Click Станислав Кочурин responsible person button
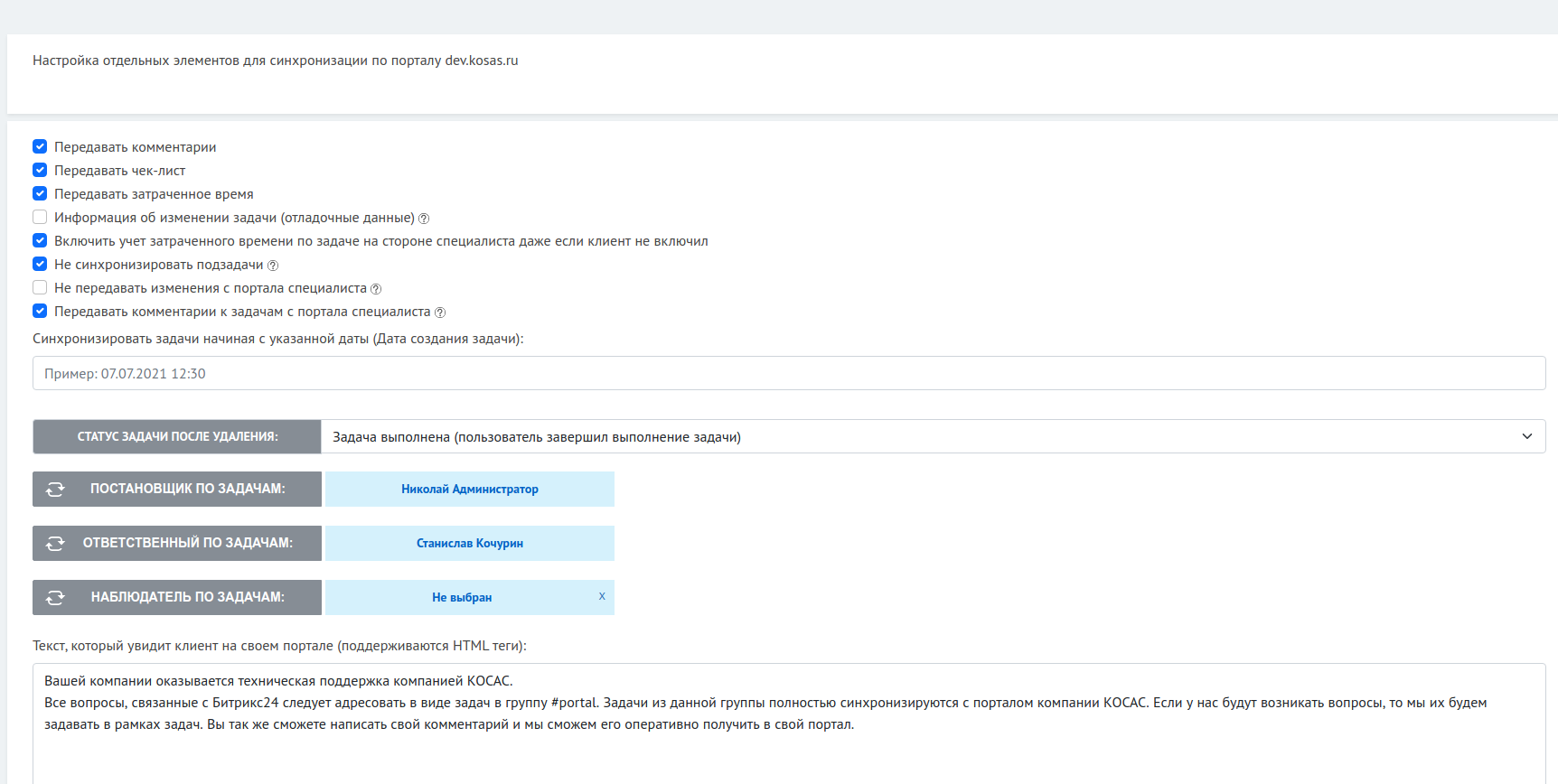The height and width of the screenshot is (784, 1558). tap(469, 543)
